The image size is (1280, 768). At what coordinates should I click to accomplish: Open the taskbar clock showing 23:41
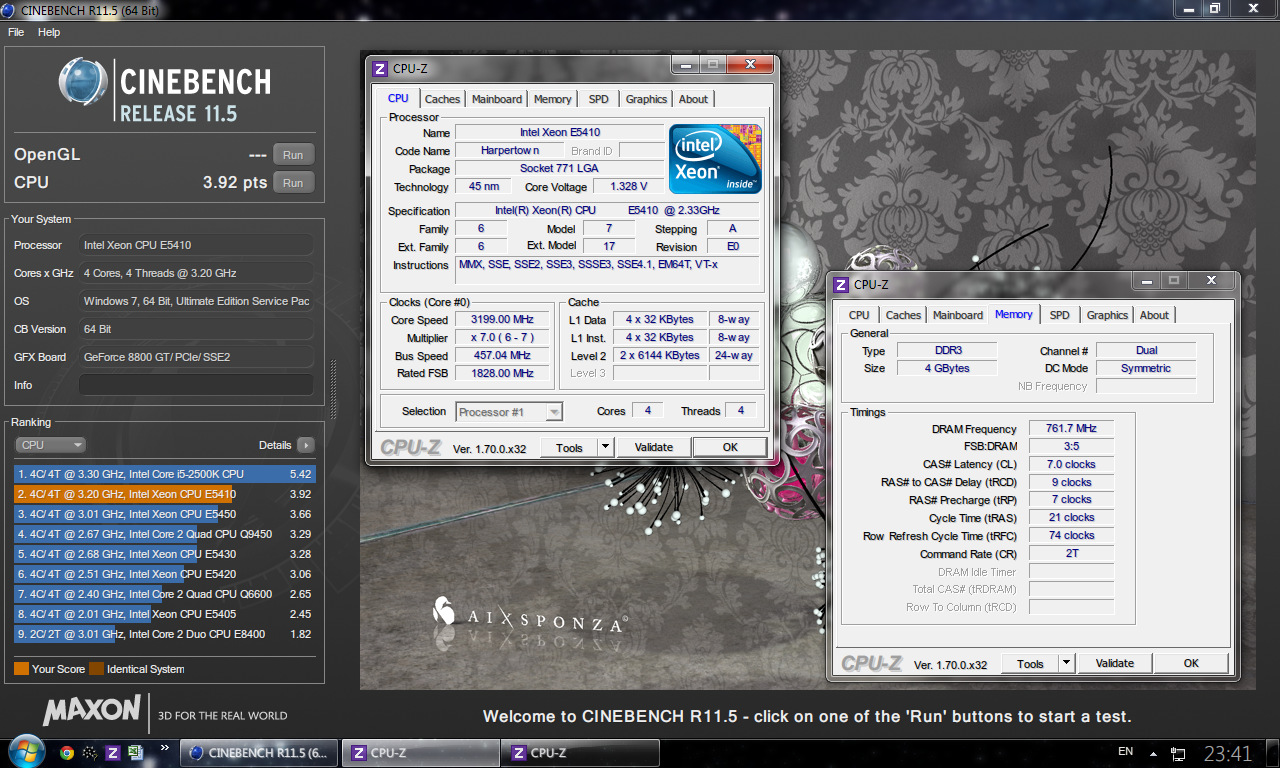[x=1228, y=753]
